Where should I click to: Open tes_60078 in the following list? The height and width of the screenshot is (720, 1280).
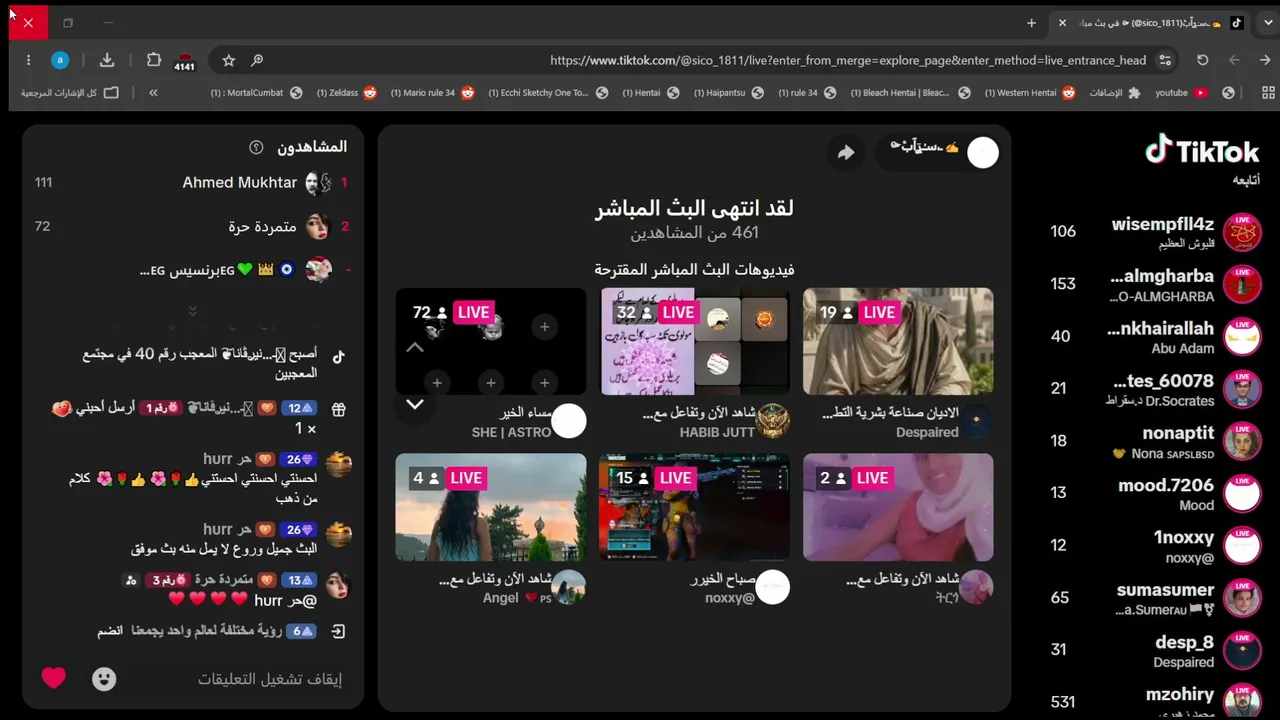(x=1156, y=389)
